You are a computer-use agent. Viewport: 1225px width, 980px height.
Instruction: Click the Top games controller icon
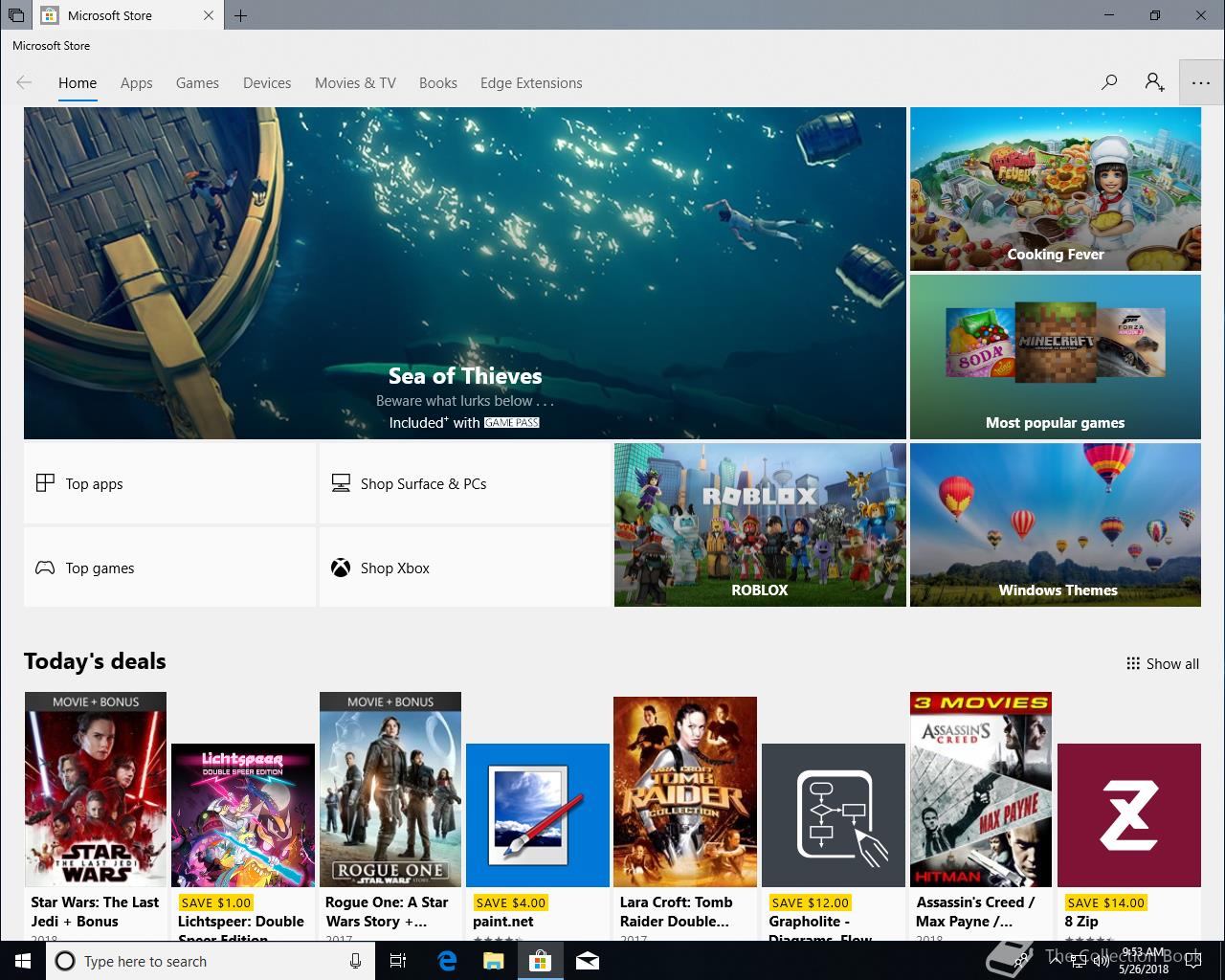point(45,568)
